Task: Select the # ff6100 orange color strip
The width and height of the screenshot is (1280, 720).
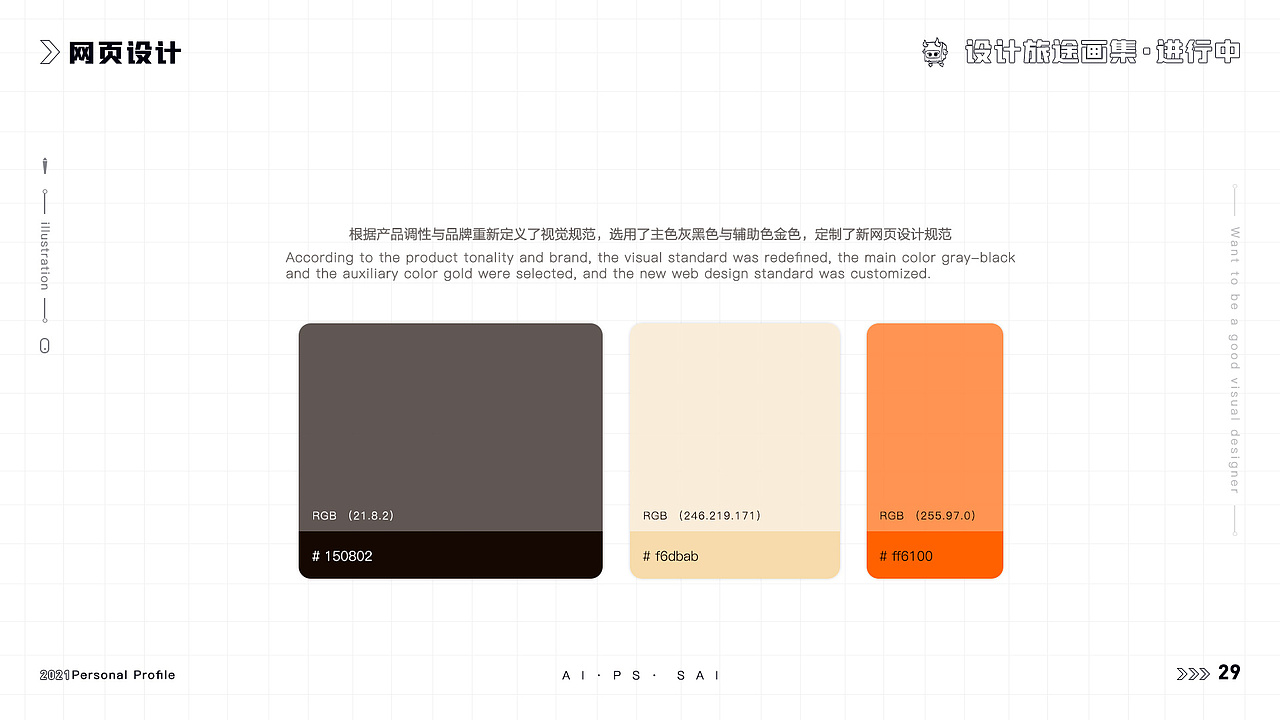Action: (935, 555)
